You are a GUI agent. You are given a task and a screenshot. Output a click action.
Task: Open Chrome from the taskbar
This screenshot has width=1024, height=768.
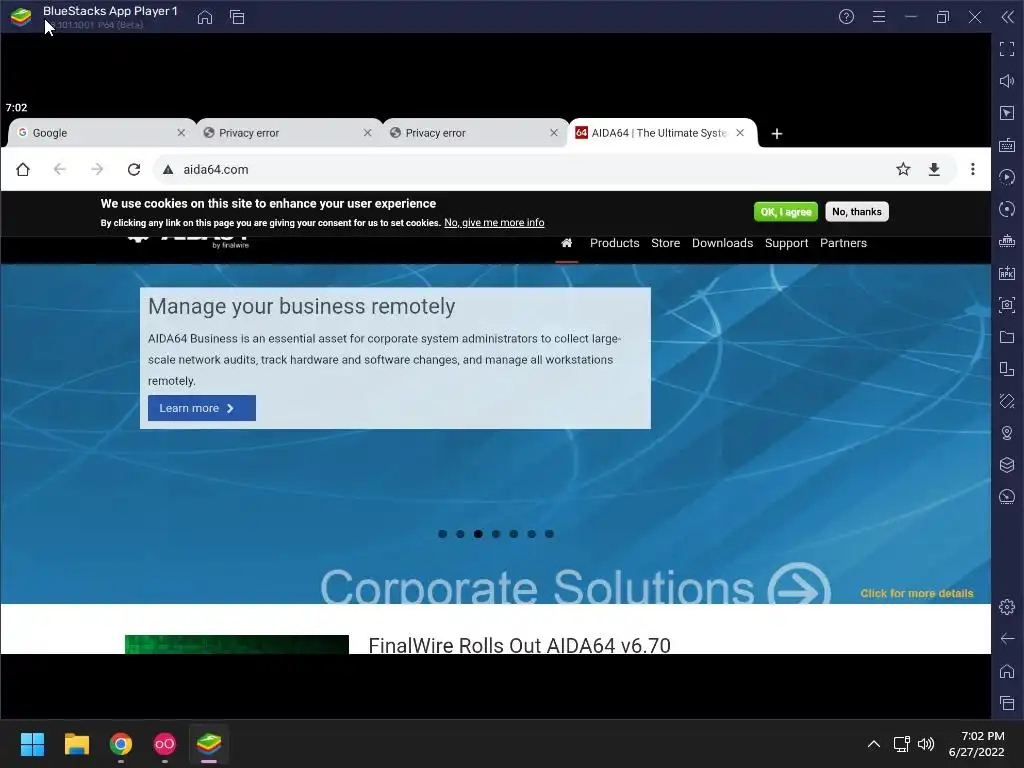(x=121, y=744)
